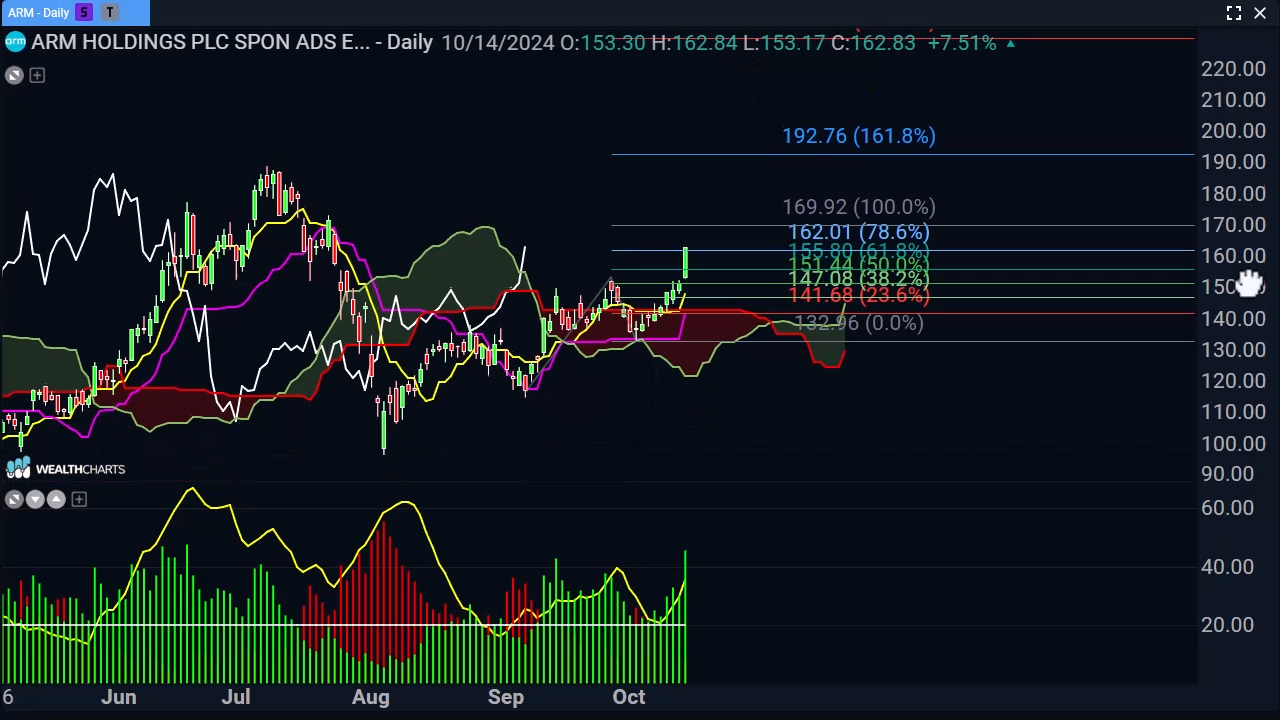Click the Jul label on time axis
Viewport: 1280px width, 720px height.
click(236, 697)
